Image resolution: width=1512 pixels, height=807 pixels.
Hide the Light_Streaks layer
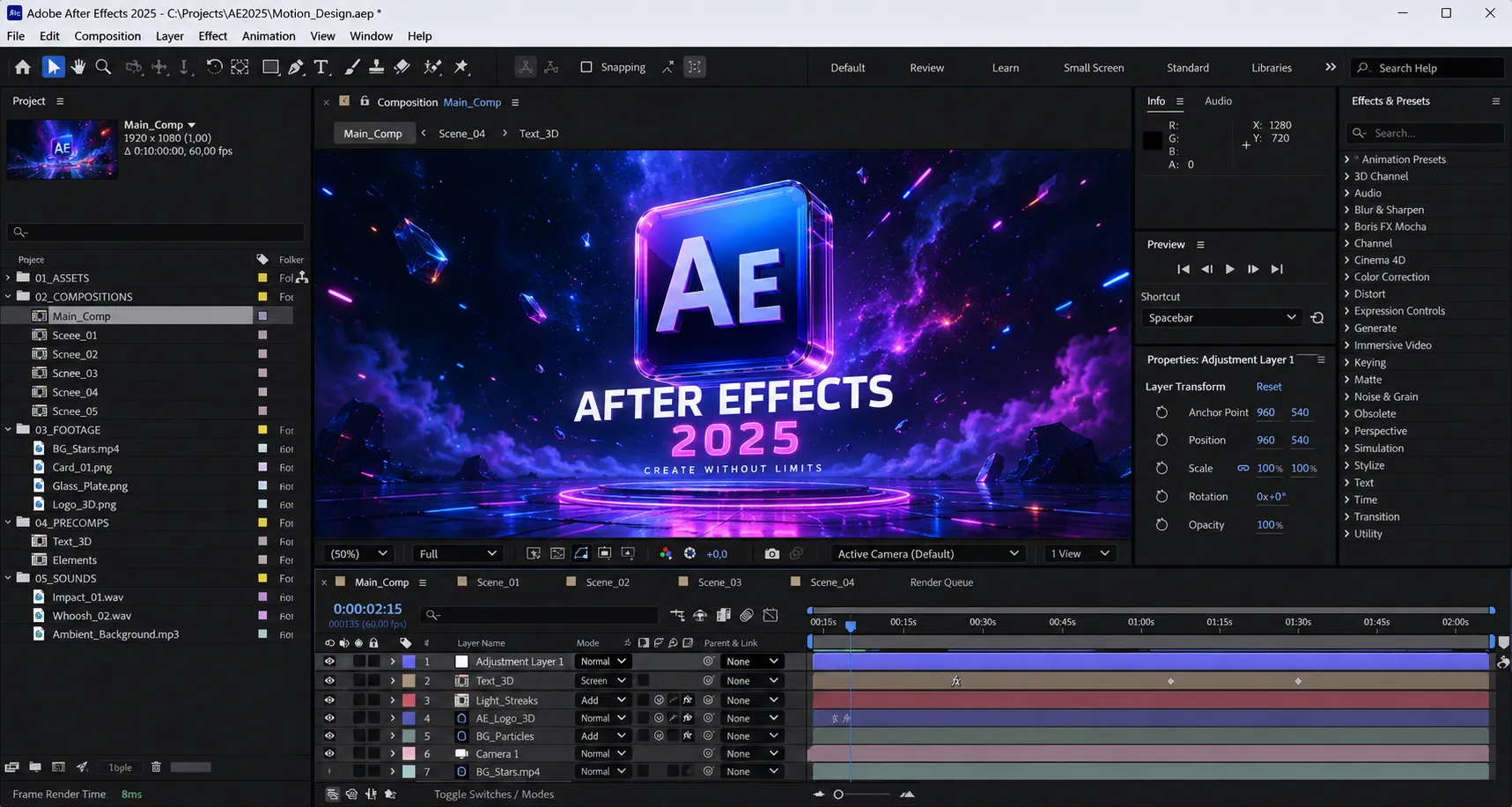[329, 700]
